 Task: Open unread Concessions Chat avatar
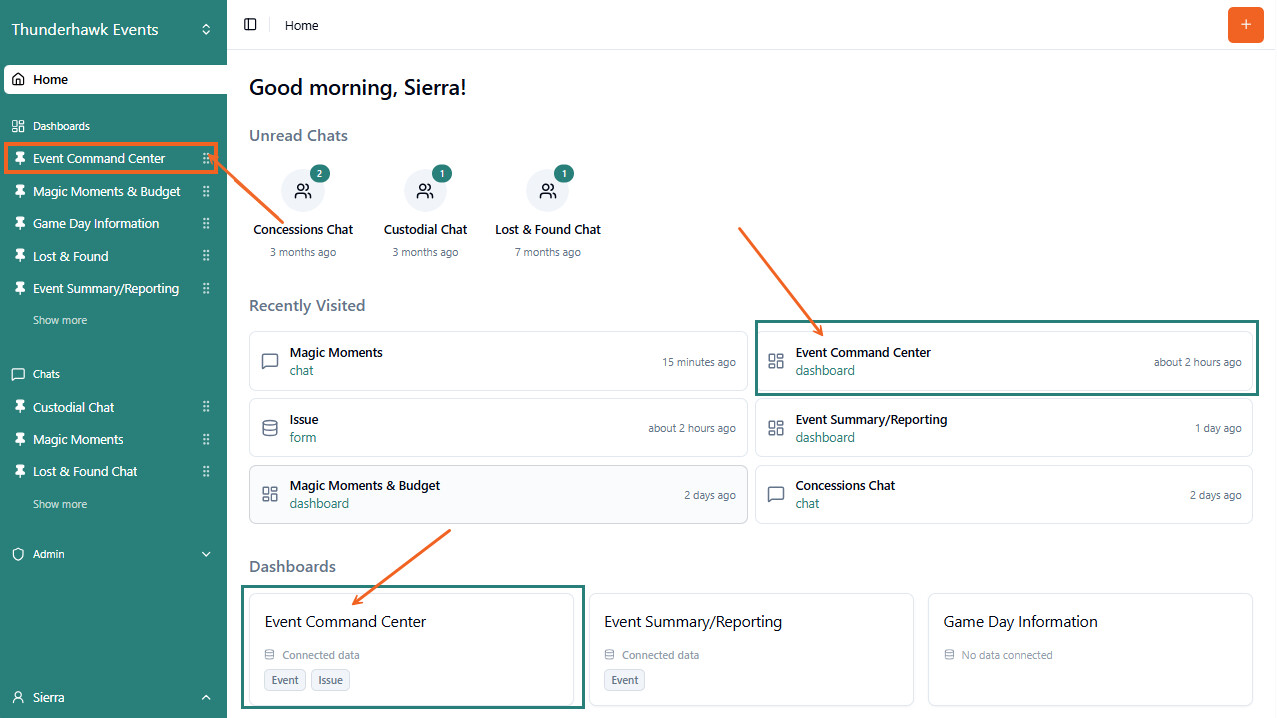click(303, 190)
